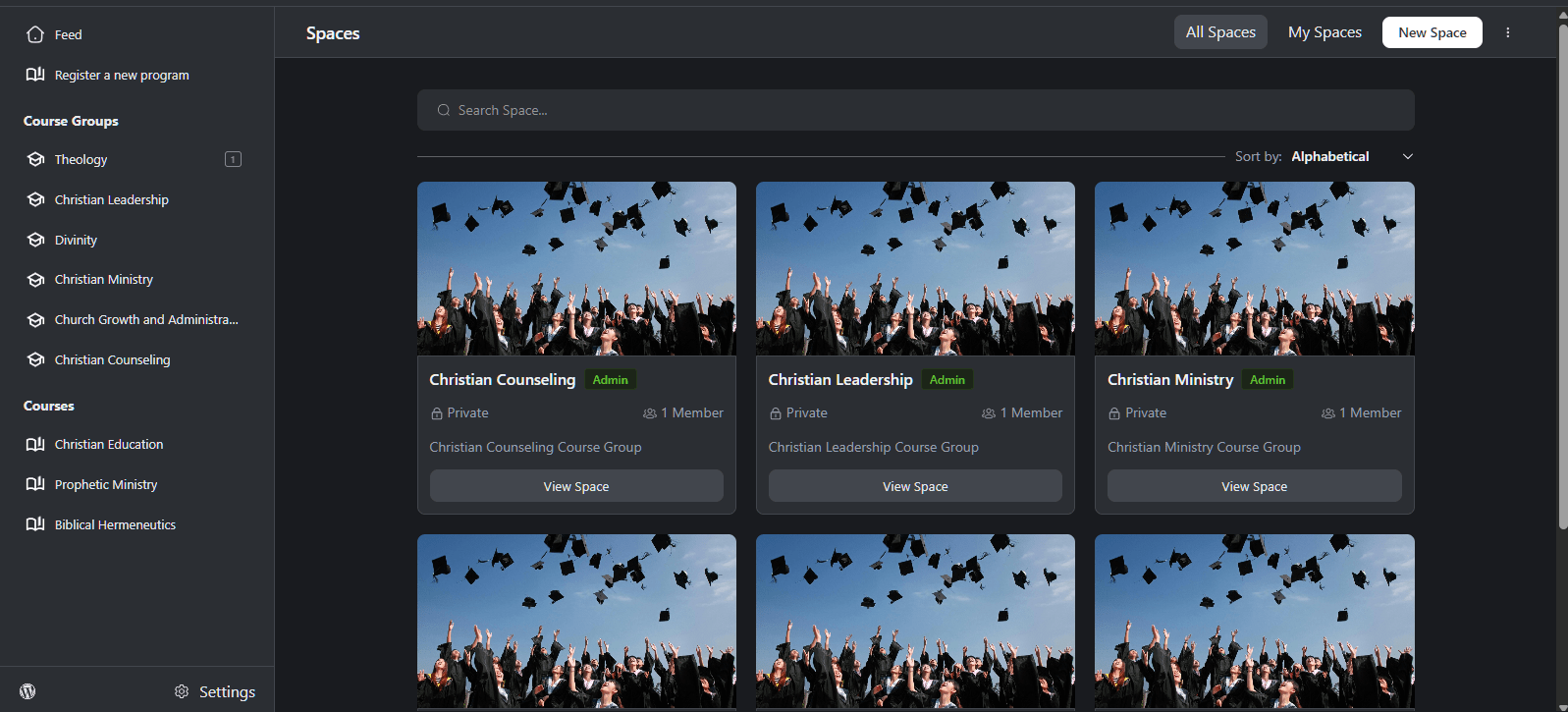1568x712 pixels.
Task: Open the three-dot more options menu
Action: tap(1507, 32)
